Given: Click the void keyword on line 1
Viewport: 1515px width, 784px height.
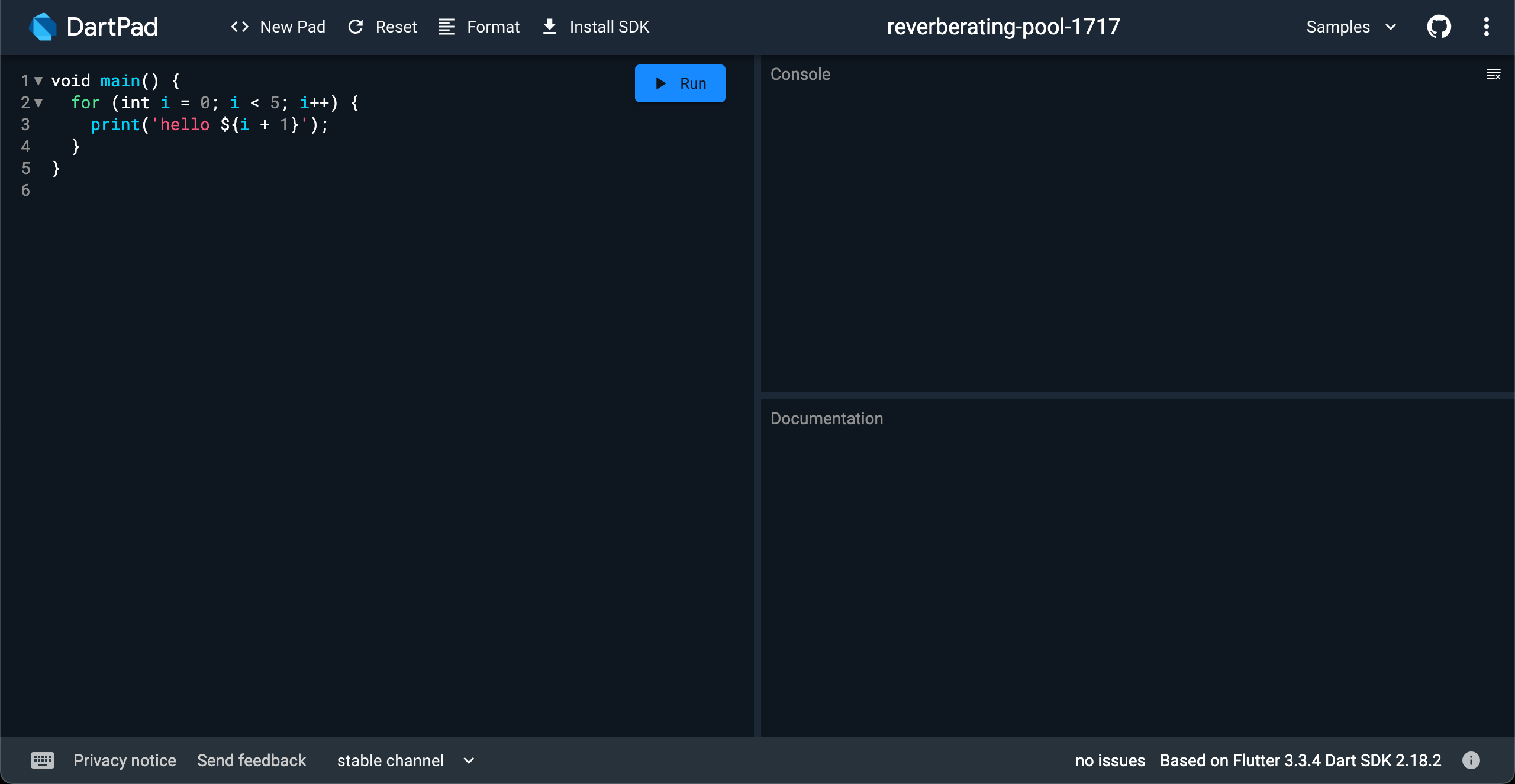Looking at the screenshot, I should [70, 80].
